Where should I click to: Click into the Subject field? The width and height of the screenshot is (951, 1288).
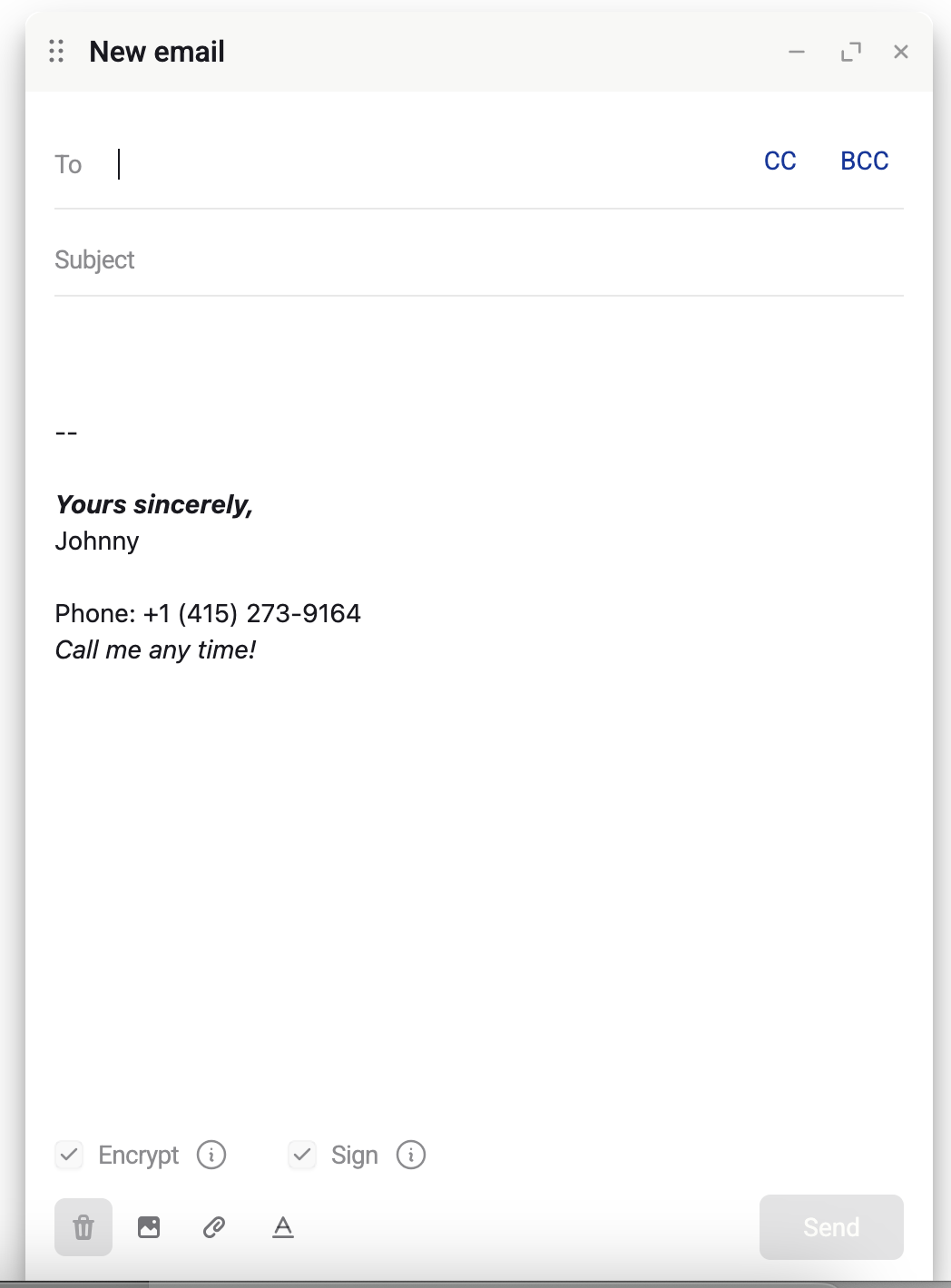point(472,260)
